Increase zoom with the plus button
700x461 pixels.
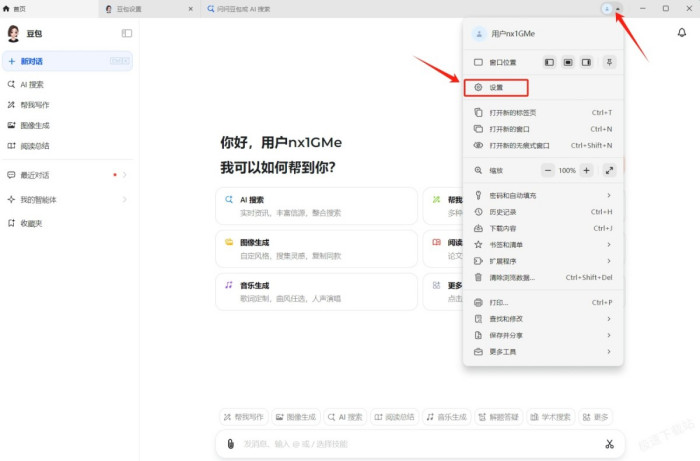point(587,170)
